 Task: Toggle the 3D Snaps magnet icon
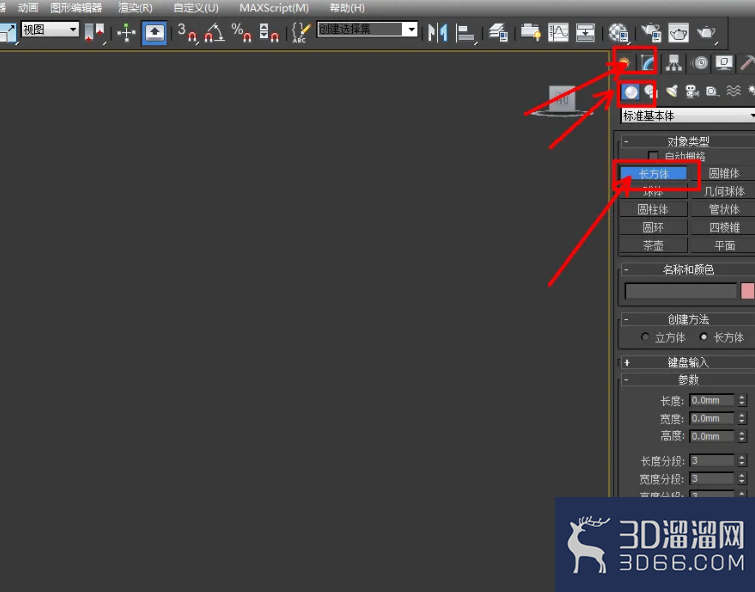click(187, 33)
